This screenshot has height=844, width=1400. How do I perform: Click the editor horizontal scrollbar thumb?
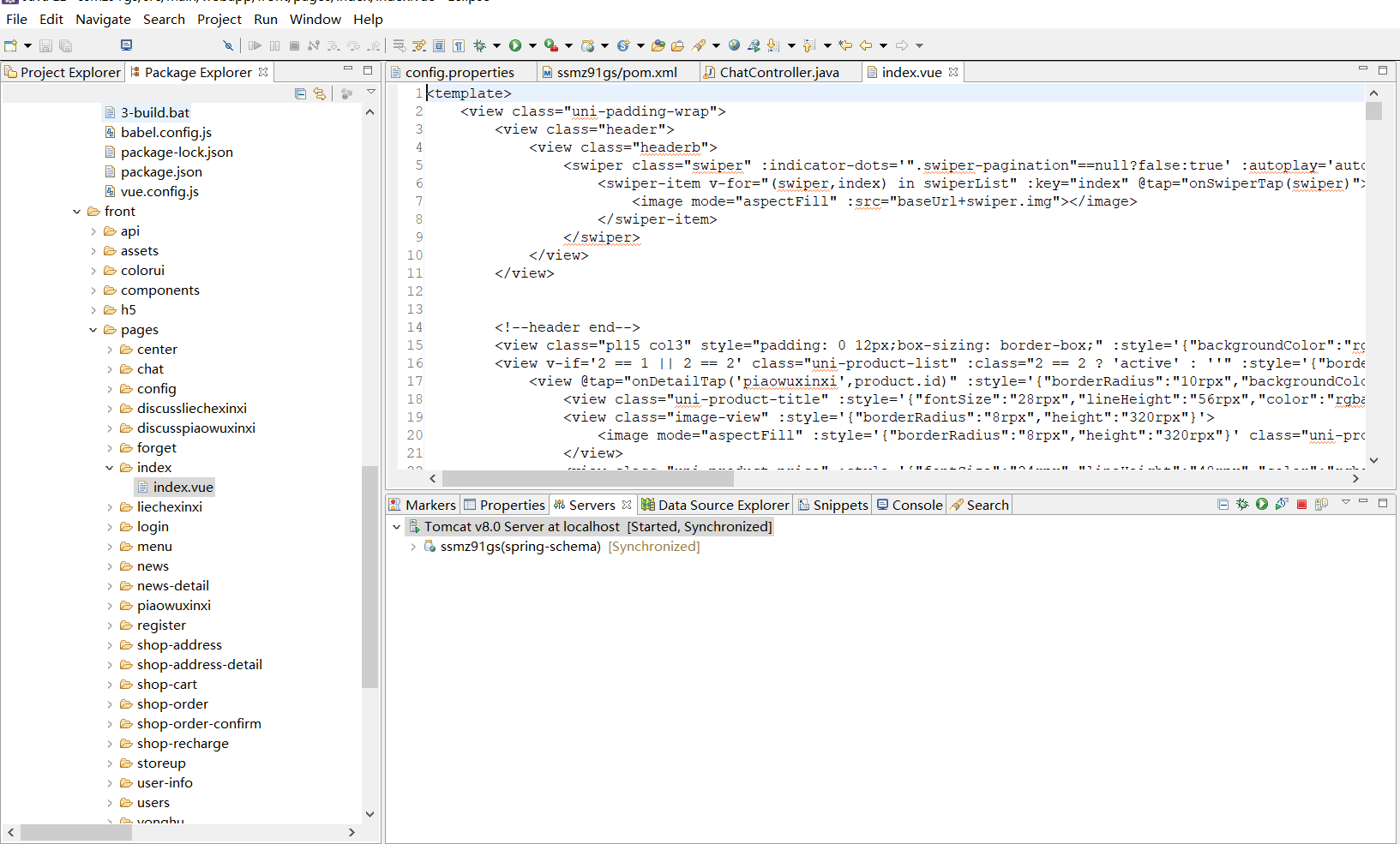point(587,478)
